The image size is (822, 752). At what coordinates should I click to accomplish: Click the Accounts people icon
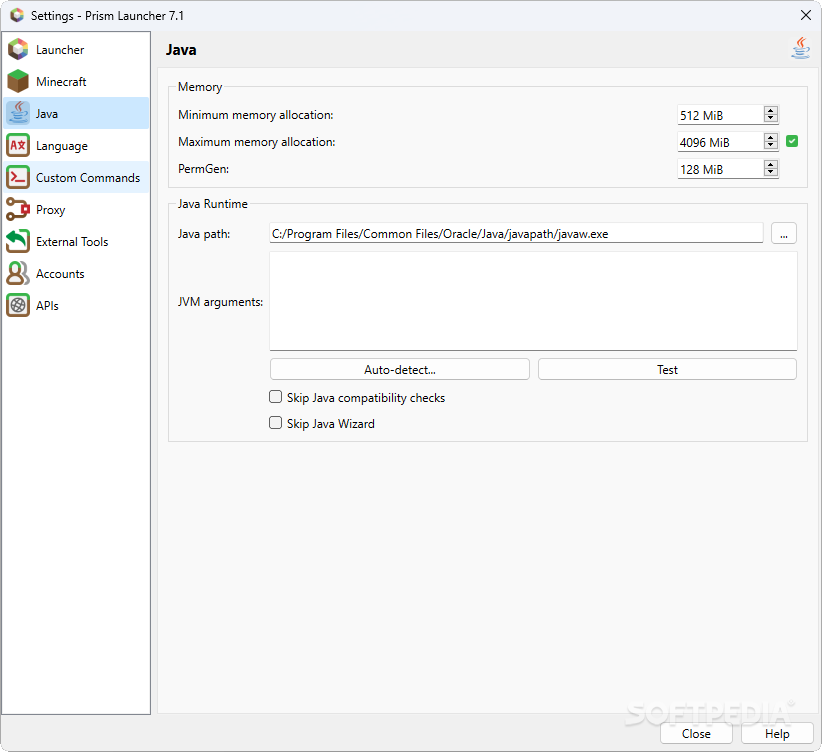(x=18, y=273)
